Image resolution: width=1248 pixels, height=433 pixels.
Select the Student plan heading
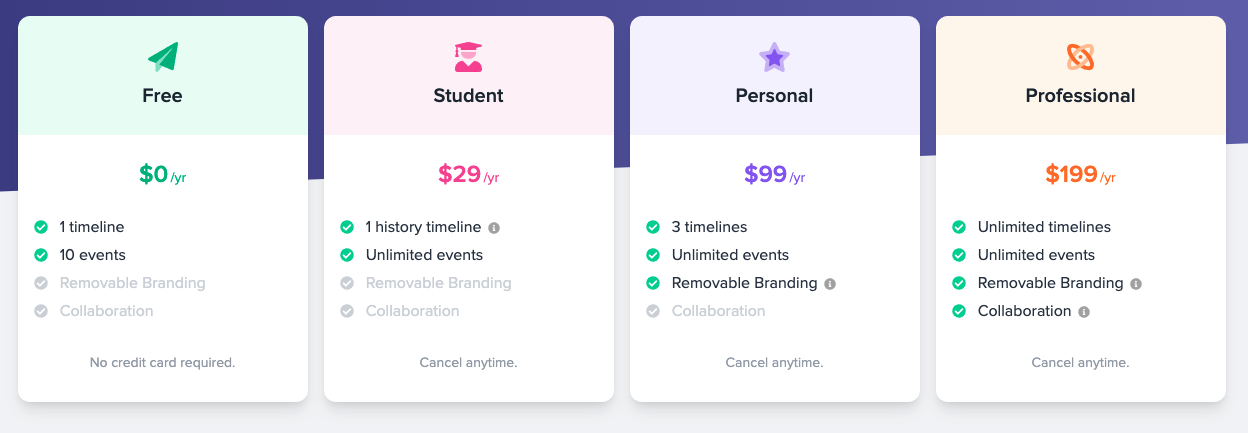click(x=468, y=96)
